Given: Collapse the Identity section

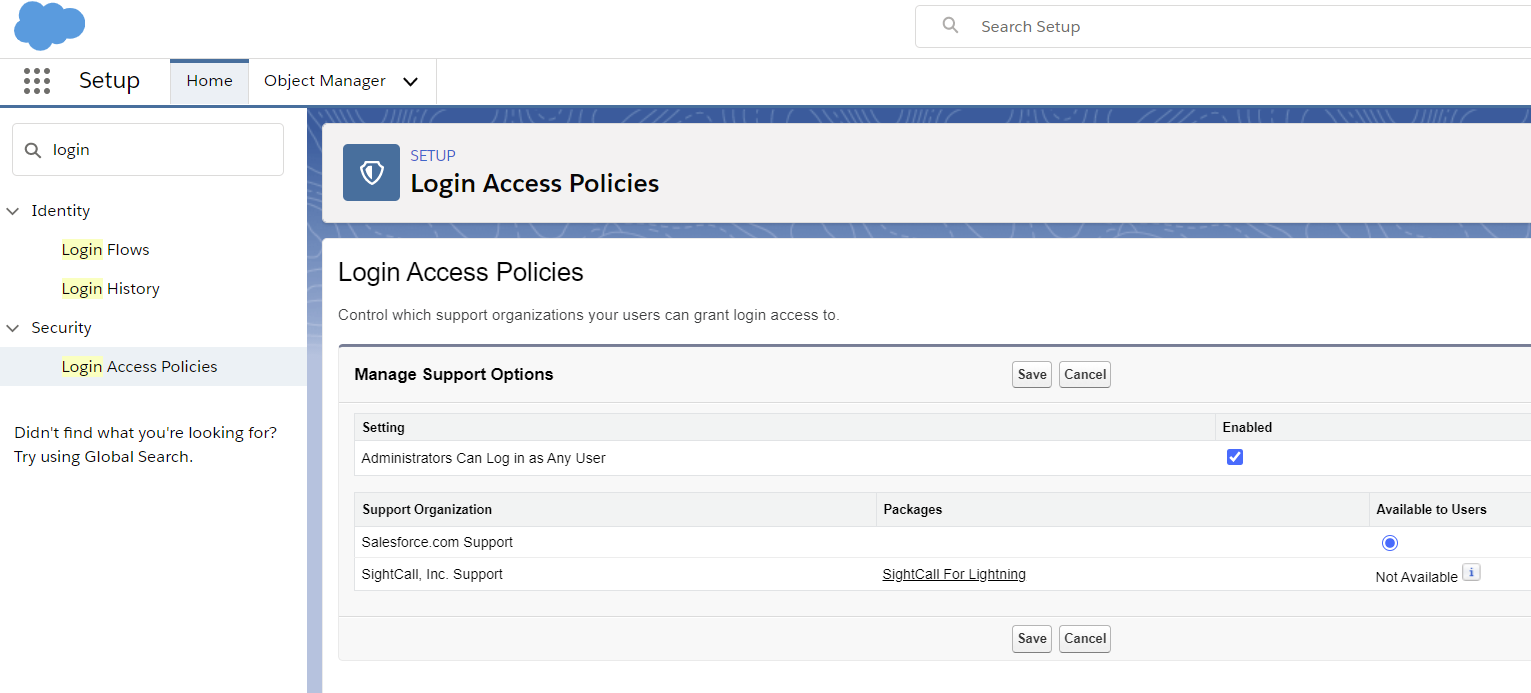Looking at the screenshot, I should tap(13, 211).
